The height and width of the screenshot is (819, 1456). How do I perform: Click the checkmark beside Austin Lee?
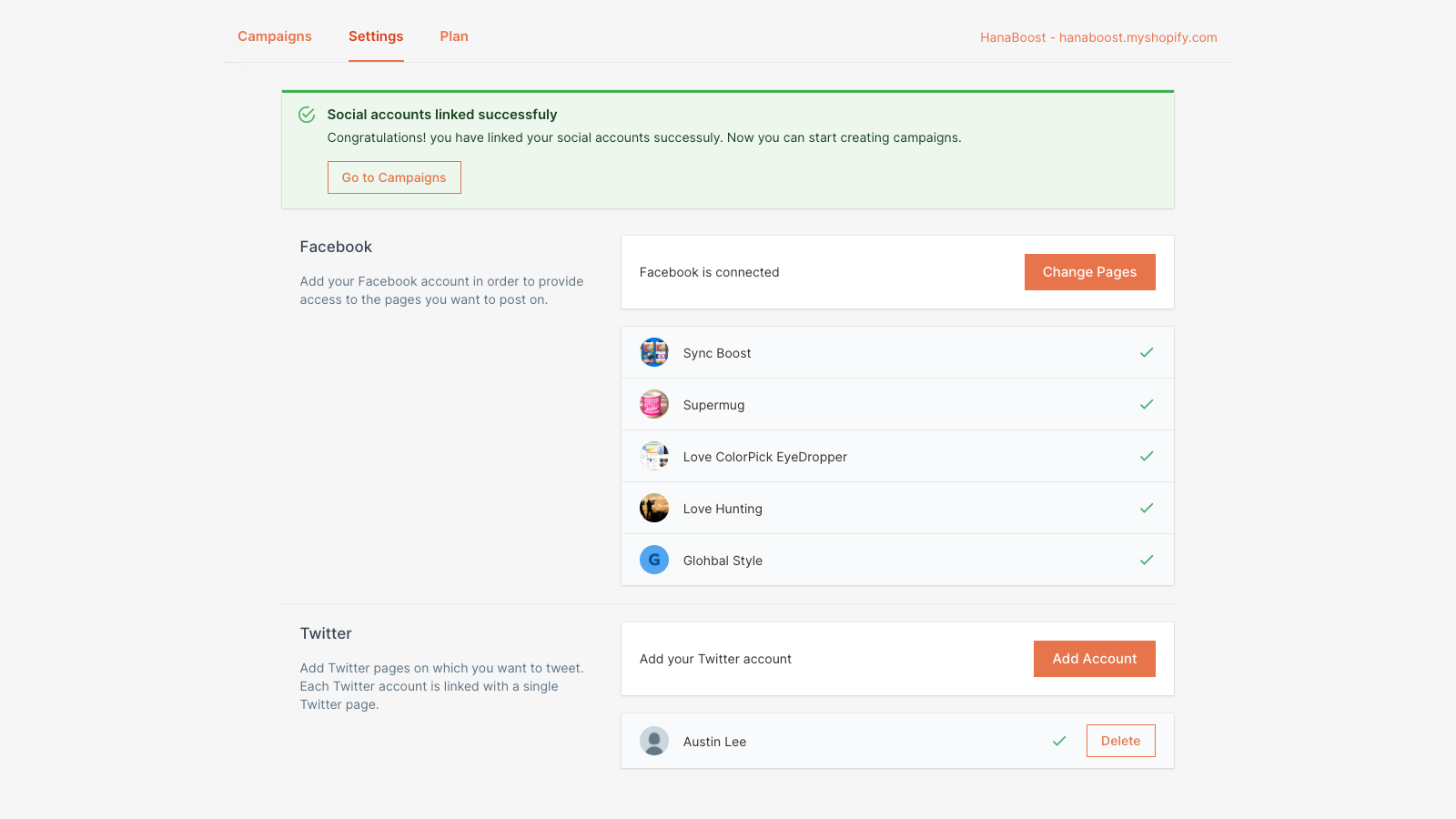pyautogui.click(x=1058, y=741)
